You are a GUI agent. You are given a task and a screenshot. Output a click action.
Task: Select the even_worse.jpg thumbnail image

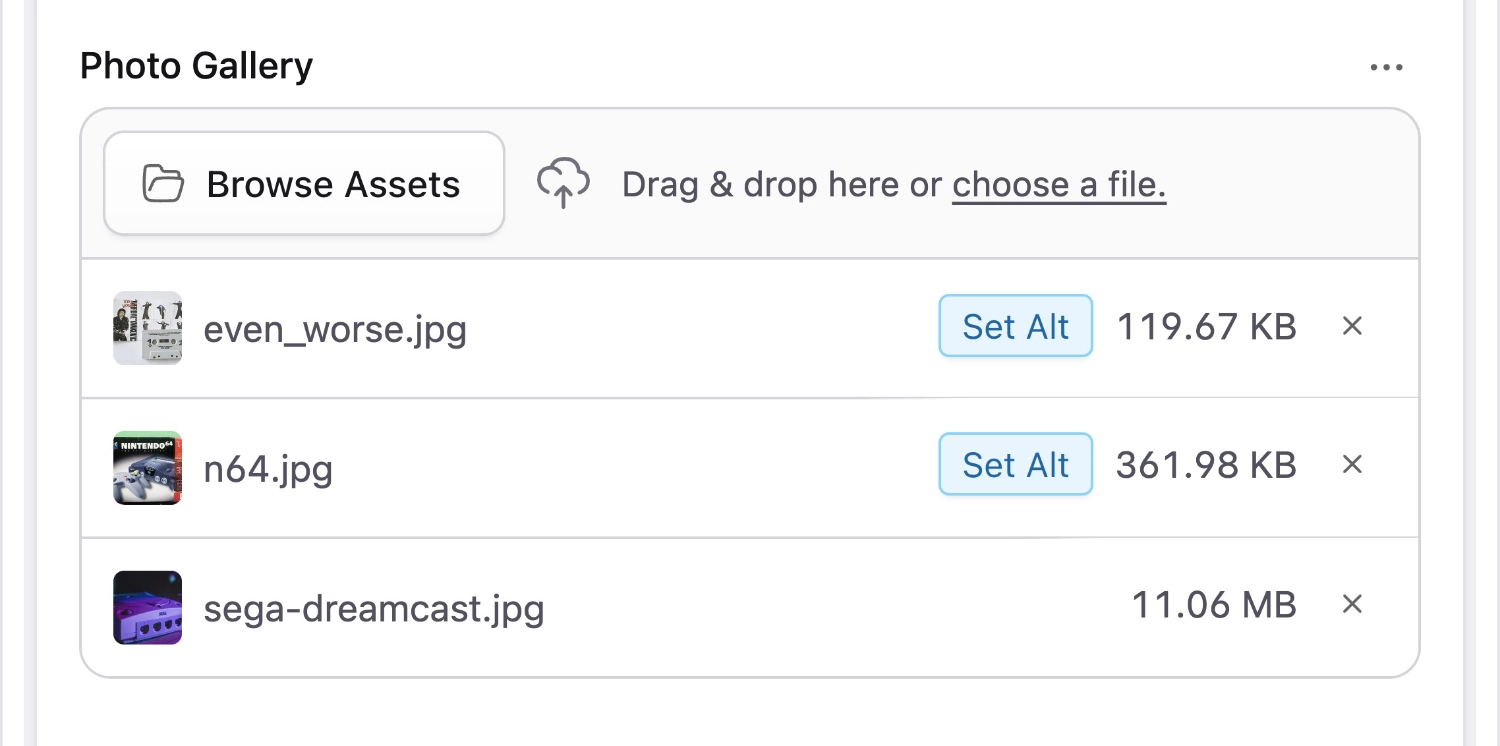click(147, 327)
